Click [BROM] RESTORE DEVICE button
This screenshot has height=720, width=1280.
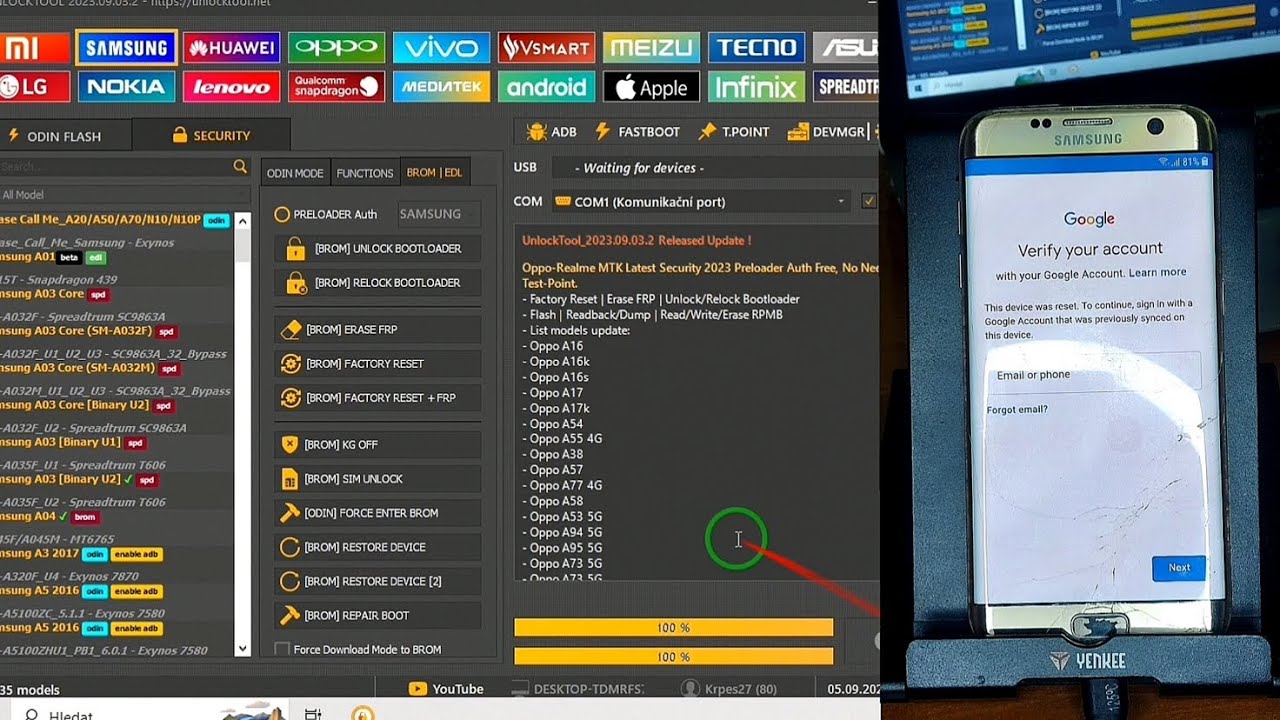378,547
